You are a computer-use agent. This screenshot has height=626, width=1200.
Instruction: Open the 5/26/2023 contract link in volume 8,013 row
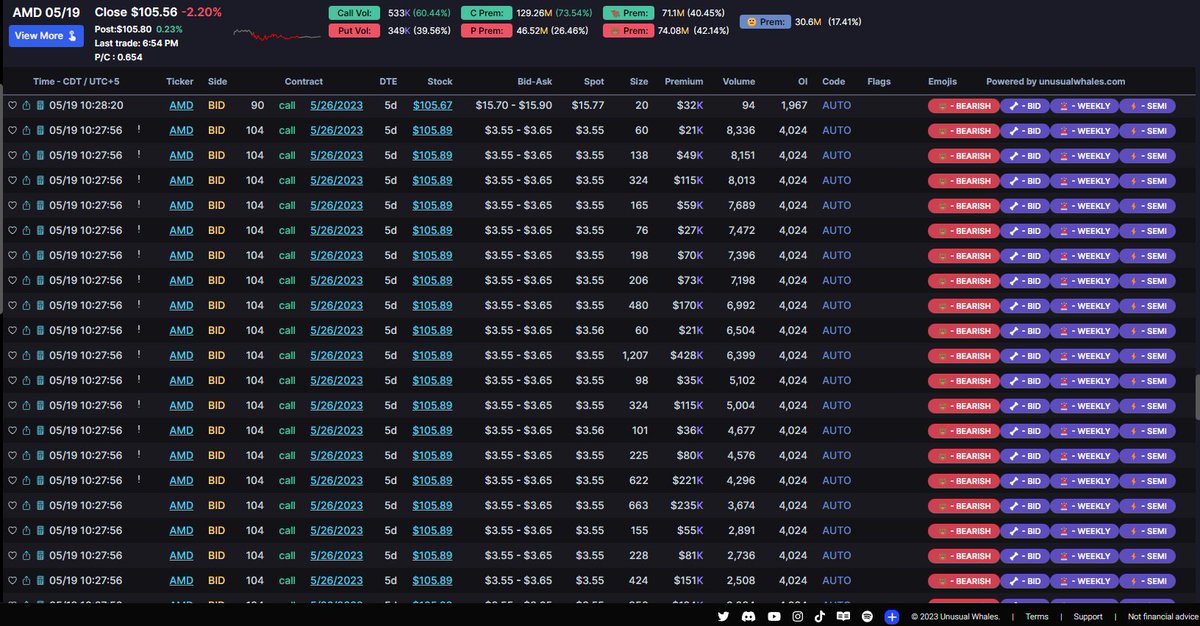[337, 180]
